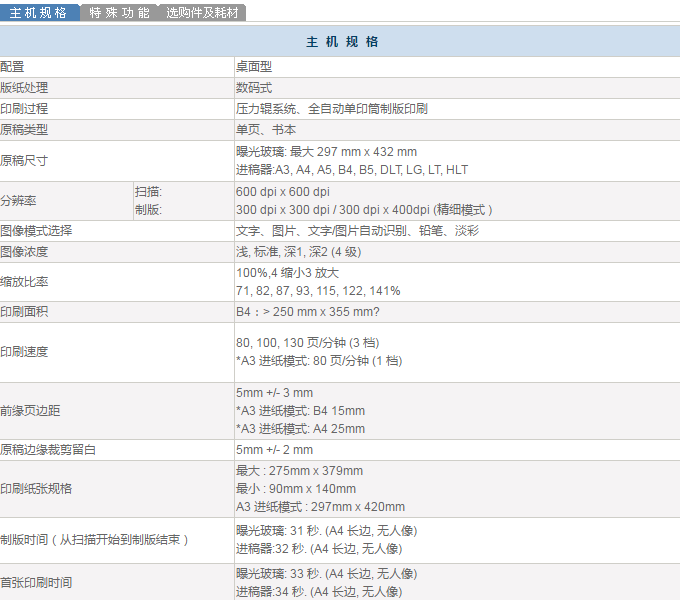Select the 浅, 标准, 深1, 深2 density value

point(298,252)
